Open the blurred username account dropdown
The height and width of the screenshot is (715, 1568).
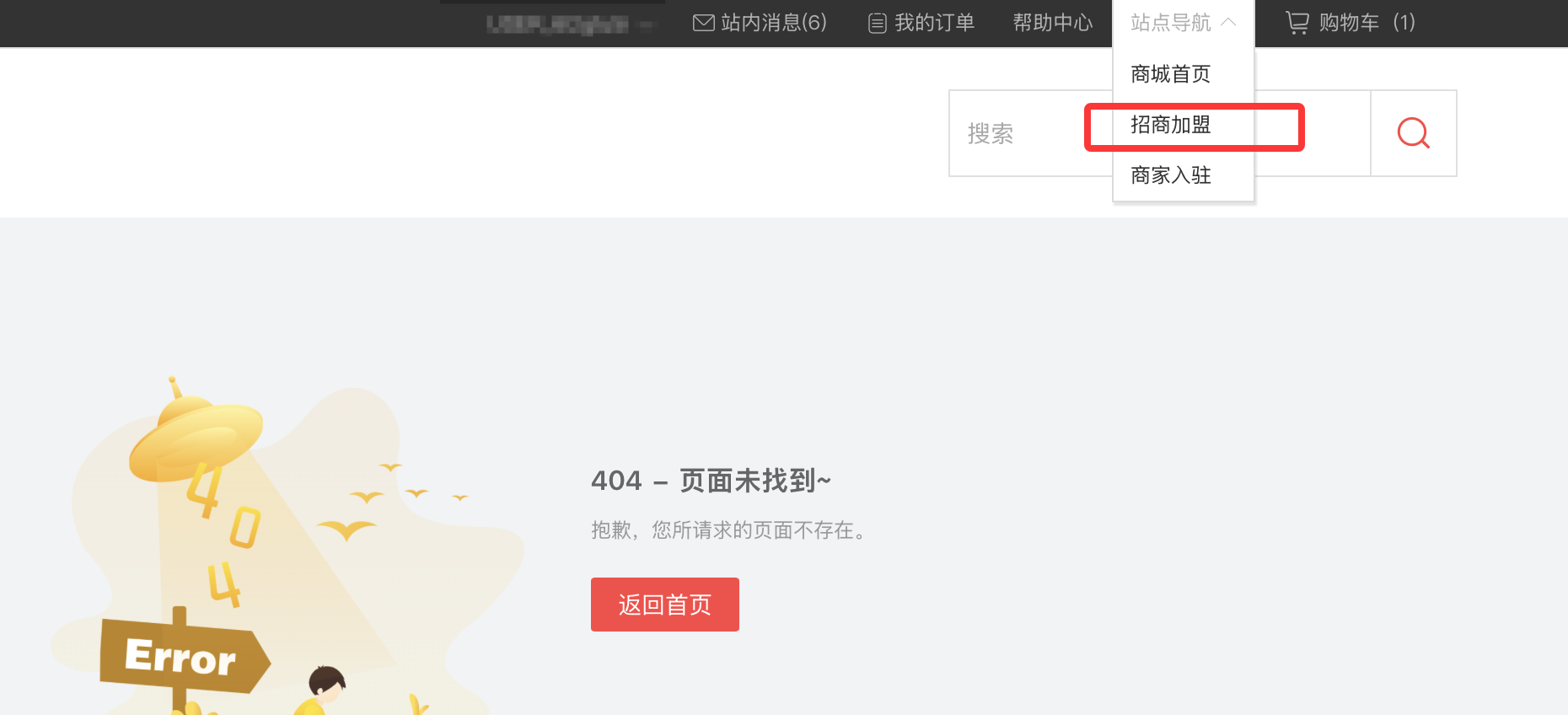click(x=569, y=24)
